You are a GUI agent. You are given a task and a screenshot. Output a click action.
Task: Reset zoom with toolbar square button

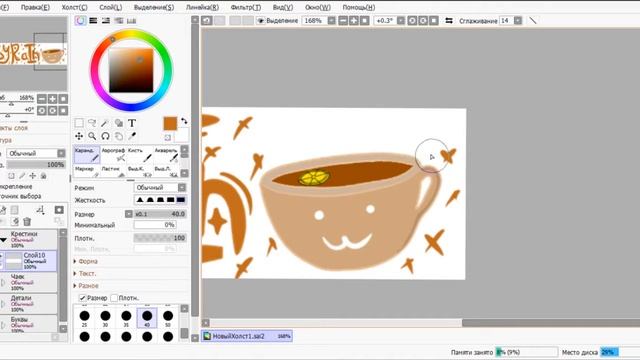[x=364, y=20]
